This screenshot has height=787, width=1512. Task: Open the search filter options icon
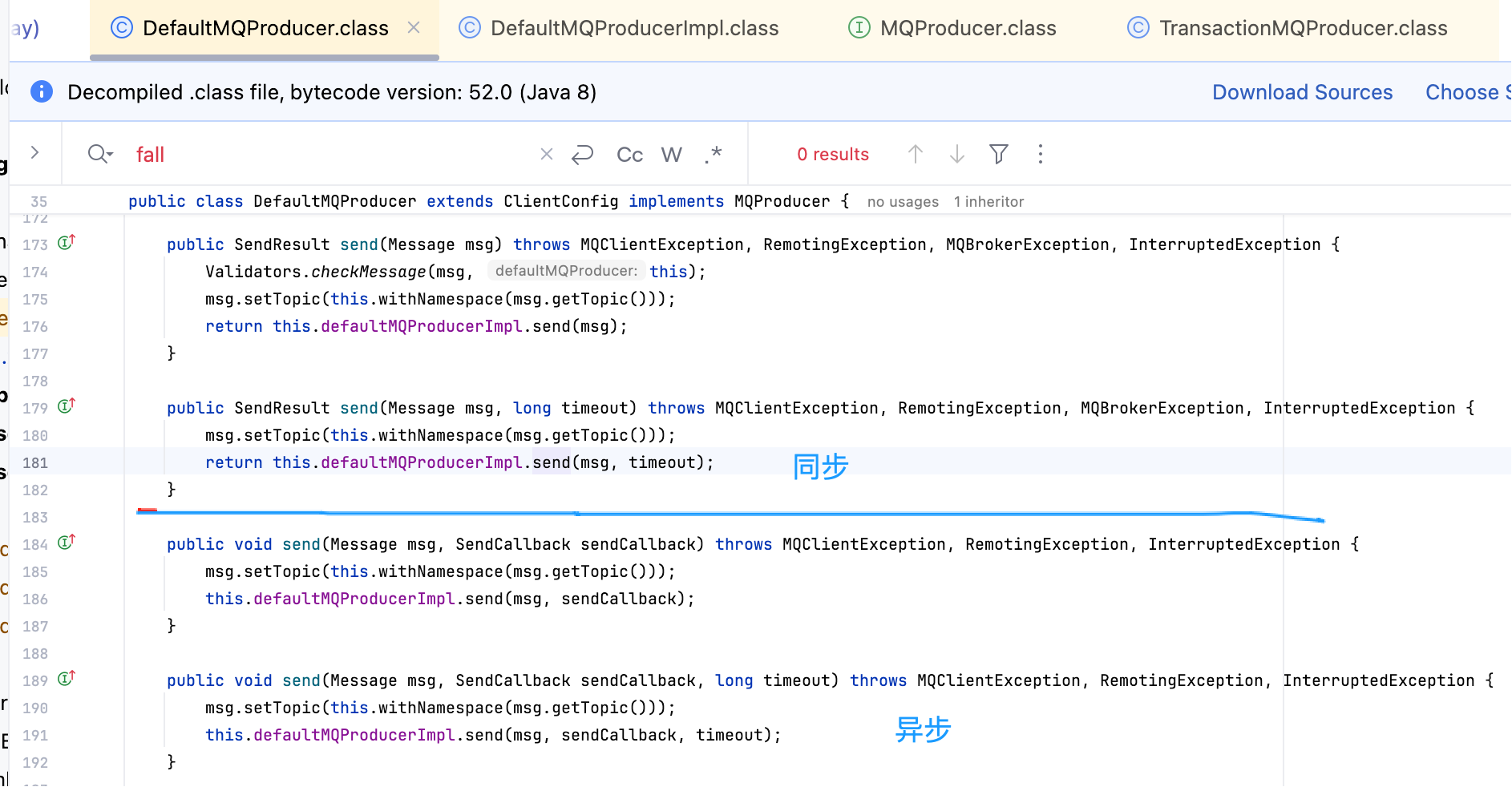coord(999,154)
